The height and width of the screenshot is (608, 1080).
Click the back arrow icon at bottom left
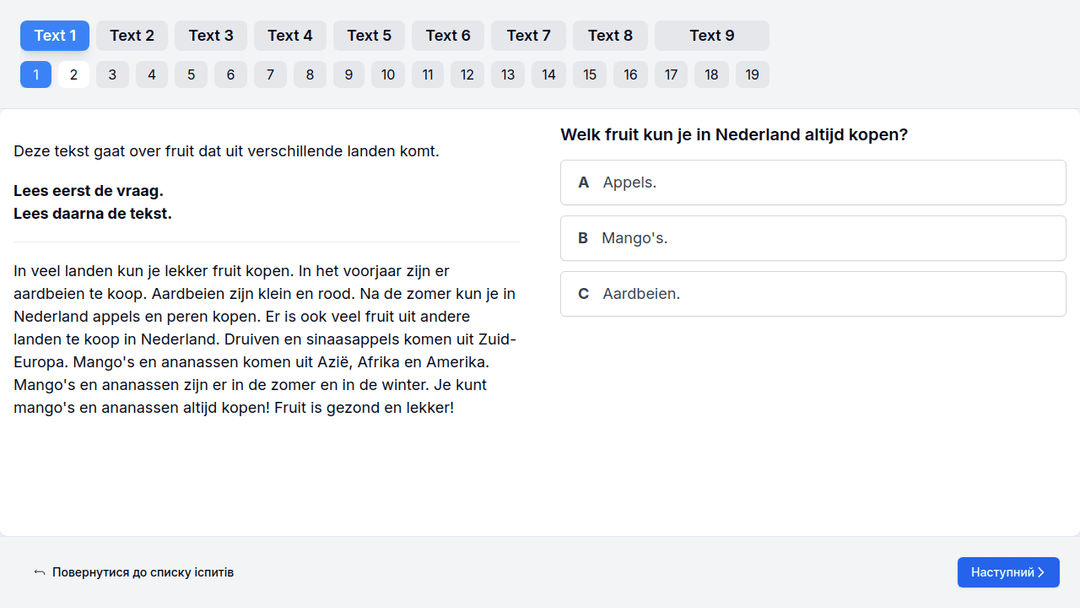39,572
